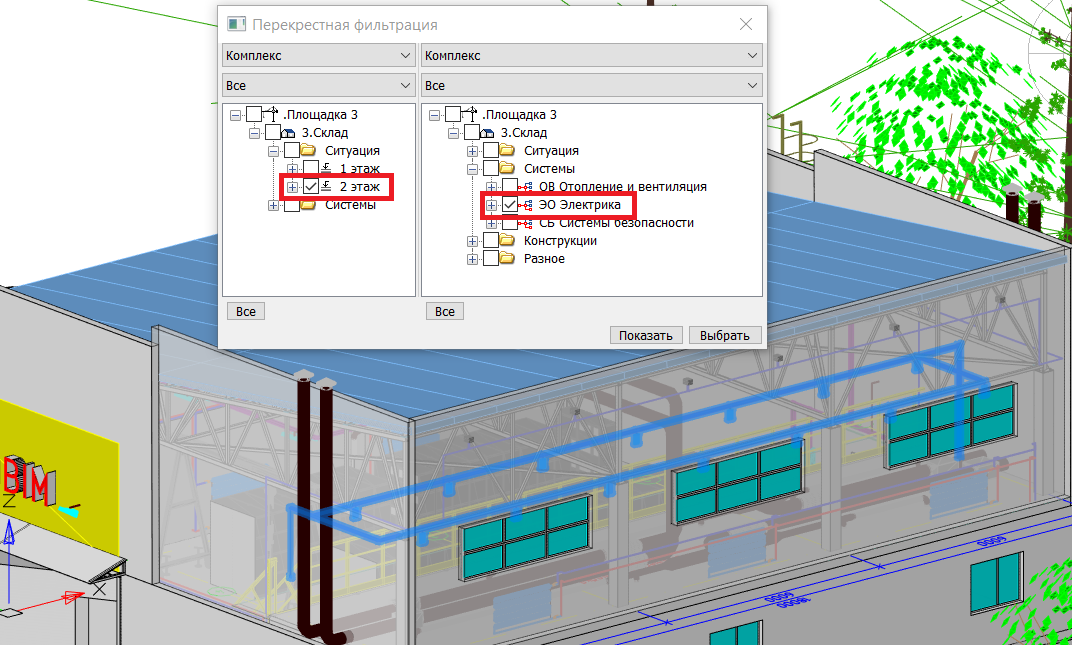Uncheck the 2 этаж checkbox
Viewport: 1072px width, 645px height.
point(311,187)
